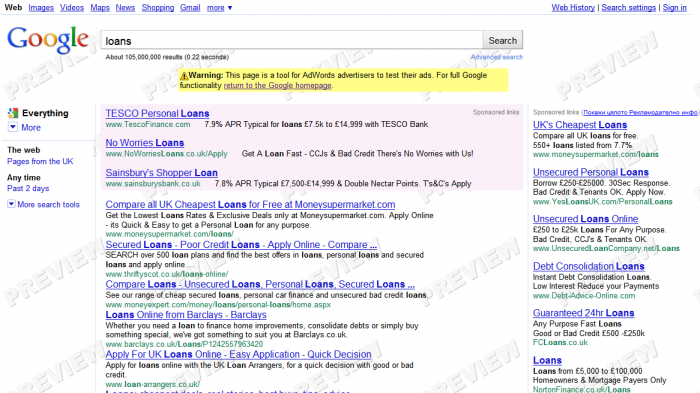Click inside the 'loans' search field

click(292, 40)
